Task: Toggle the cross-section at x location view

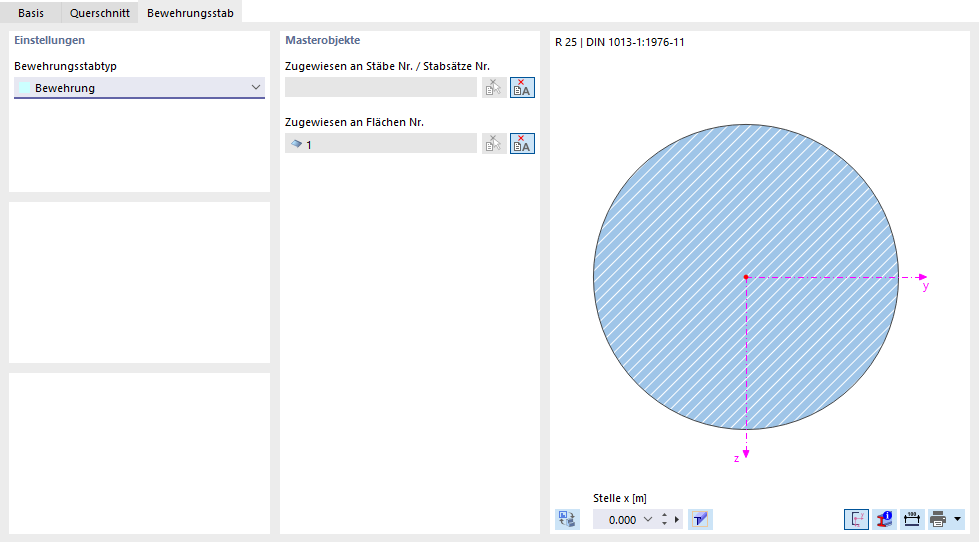Action: (700, 519)
